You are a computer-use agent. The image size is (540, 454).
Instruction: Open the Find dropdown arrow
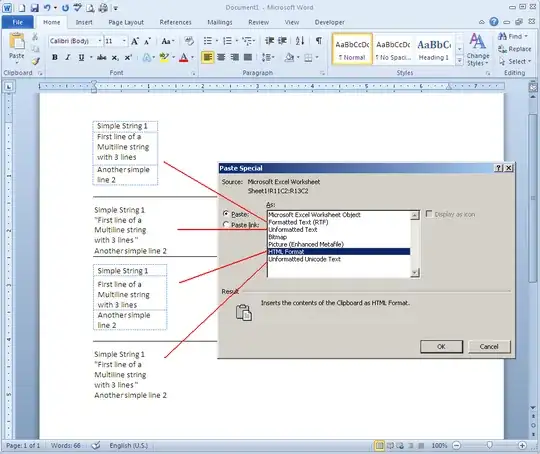click(x=526, y=36)
